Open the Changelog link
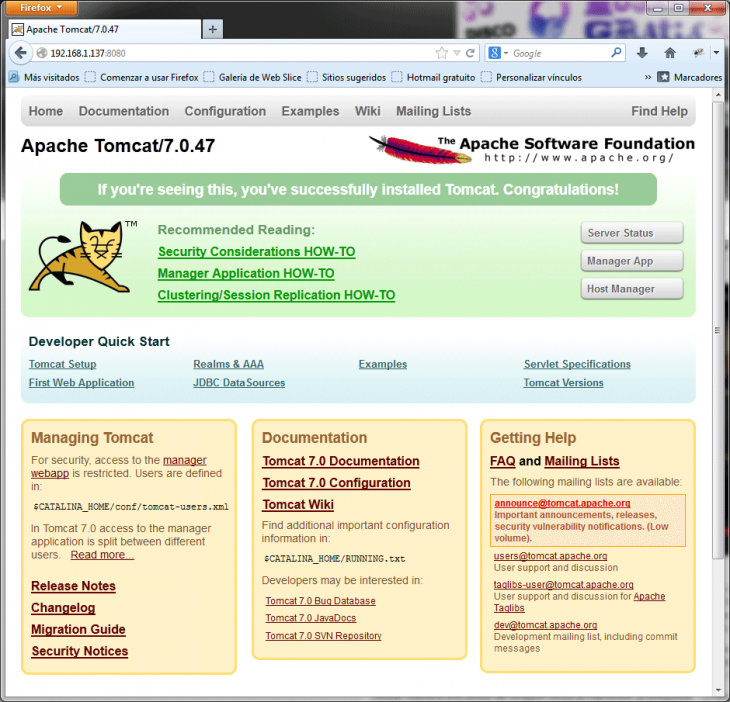Viewport: 730px width, 702px height. coord(63,608)
